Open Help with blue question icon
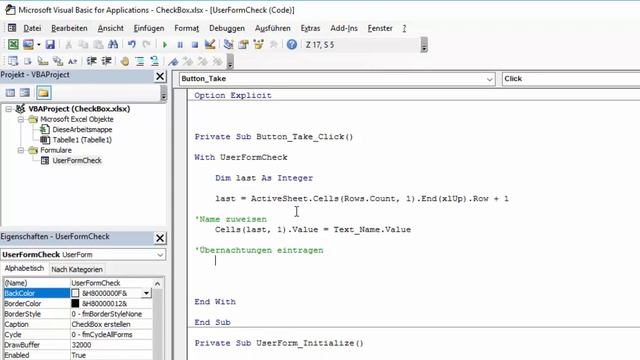Image resolution: width=640 pixels, height=360 pixels. pyautogui.click(x=291, y=44)
